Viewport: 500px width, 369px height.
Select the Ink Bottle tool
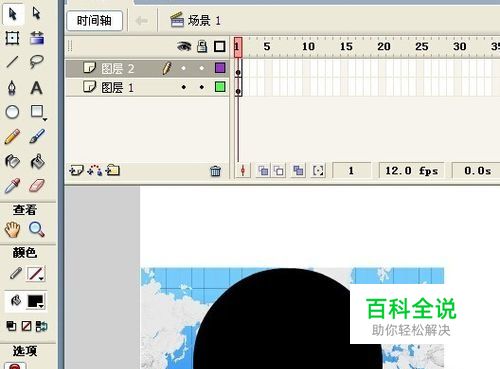coord(12,161)
